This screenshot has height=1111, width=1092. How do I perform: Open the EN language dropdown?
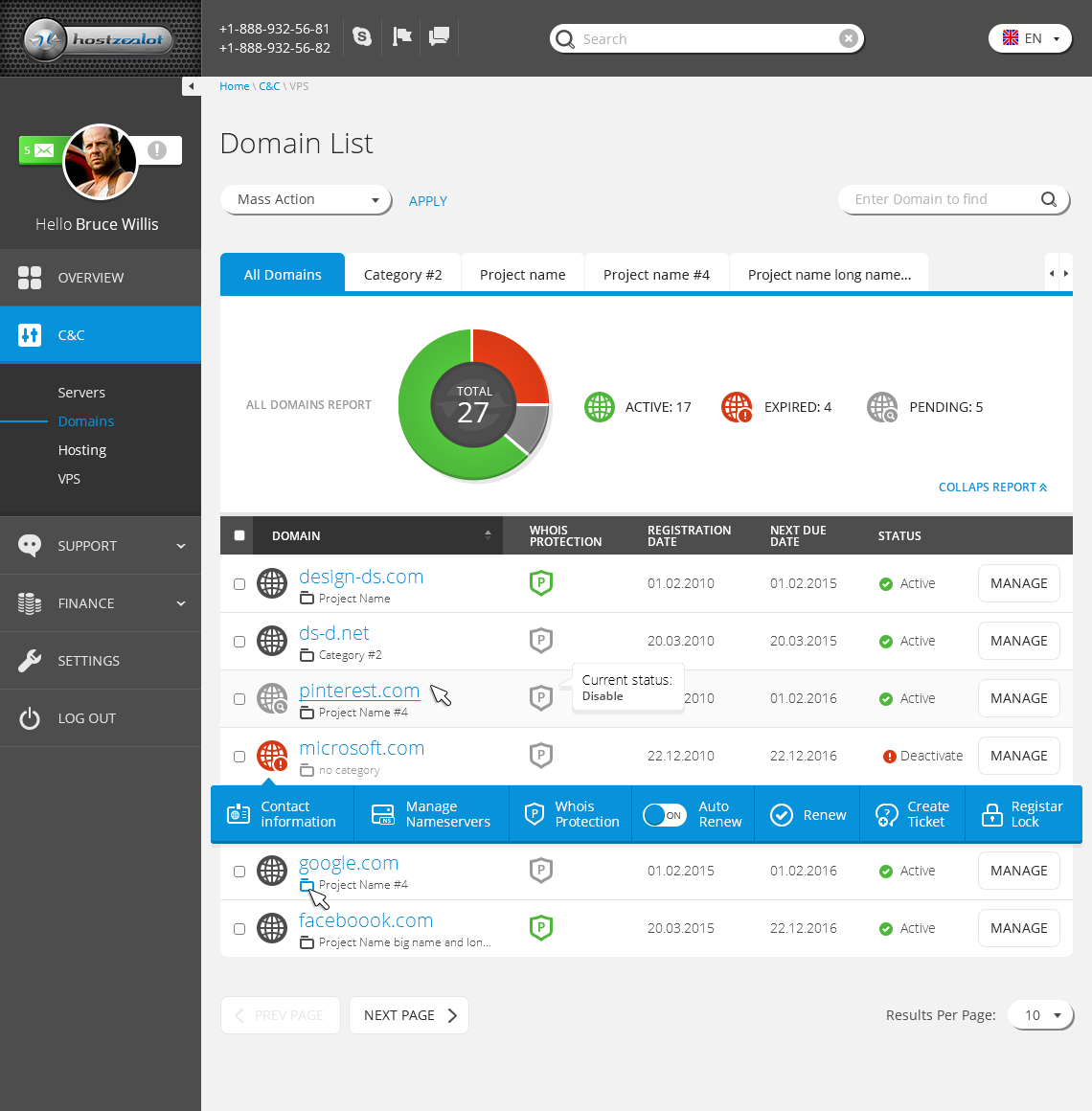pos(1030,38)
